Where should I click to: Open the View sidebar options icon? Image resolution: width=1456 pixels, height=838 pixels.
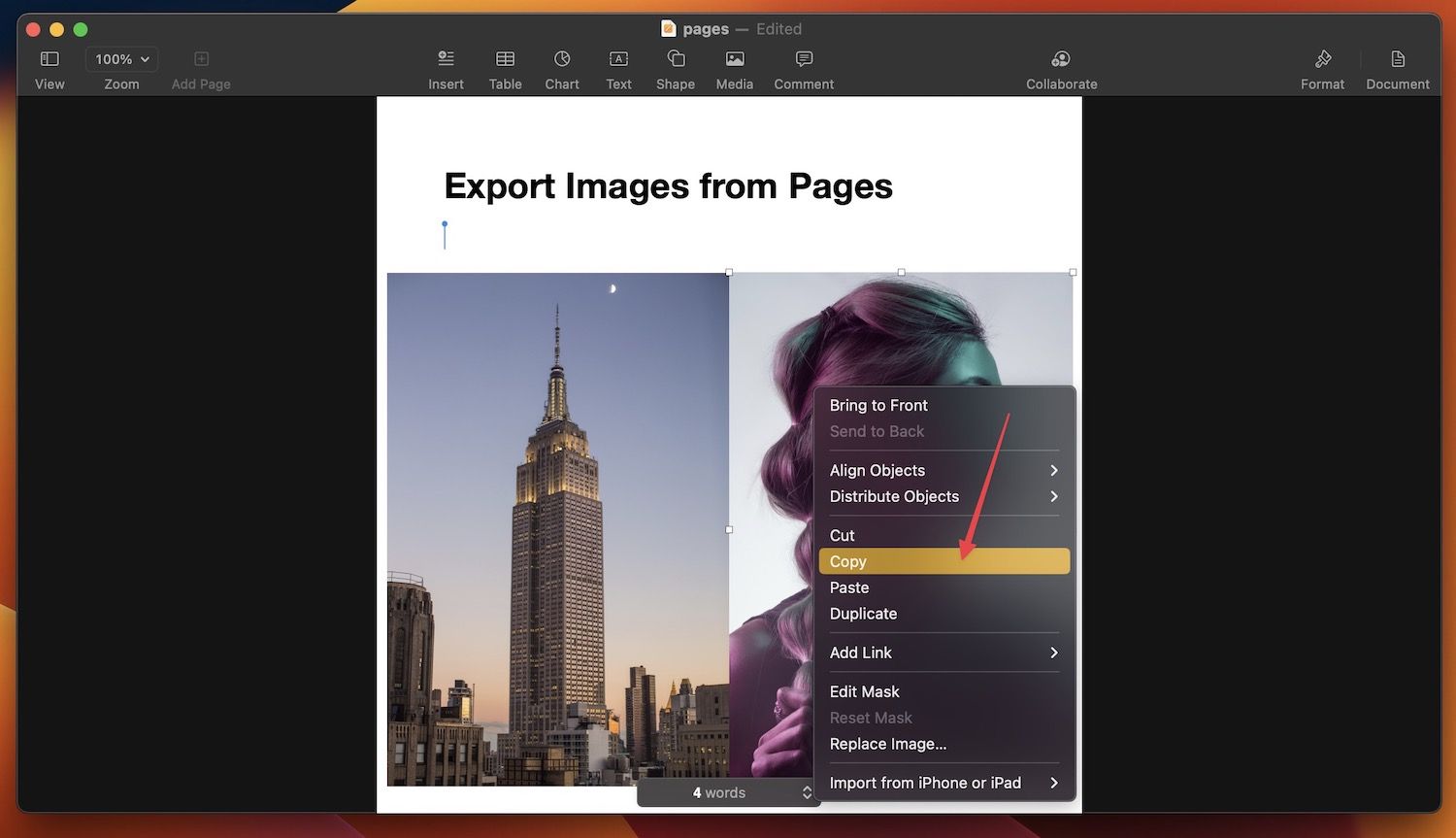pos(50,59)
